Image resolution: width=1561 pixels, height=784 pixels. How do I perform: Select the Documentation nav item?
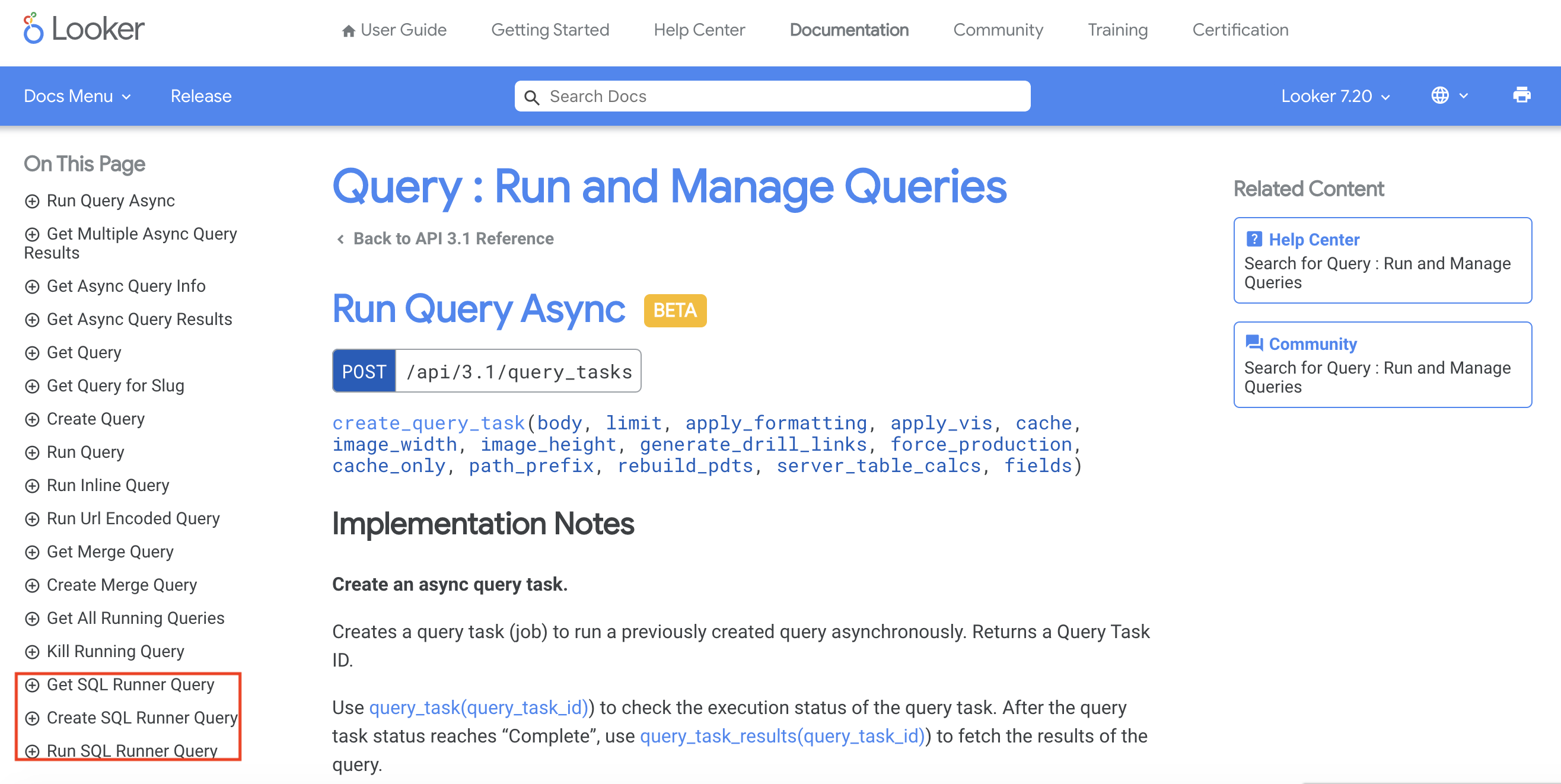[848, 30]
